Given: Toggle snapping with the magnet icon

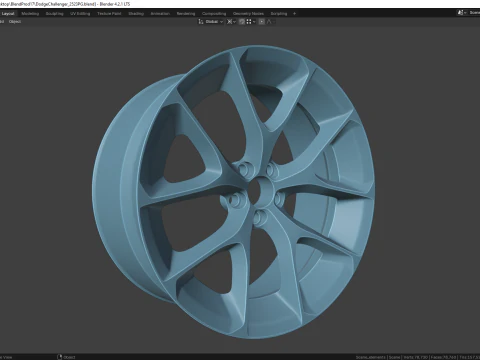Looking at the screenshot, I should coord(242,22).
